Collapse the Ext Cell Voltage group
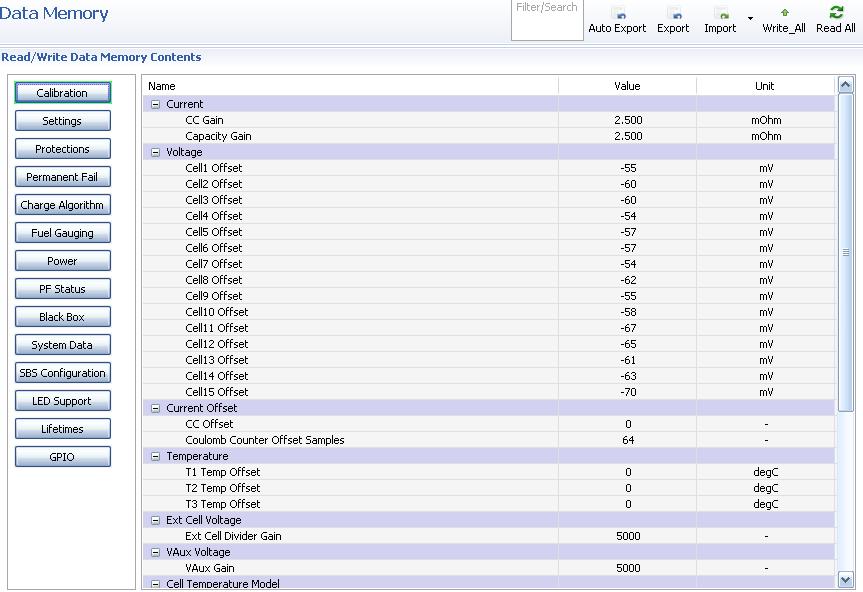 tap(155, 520)
